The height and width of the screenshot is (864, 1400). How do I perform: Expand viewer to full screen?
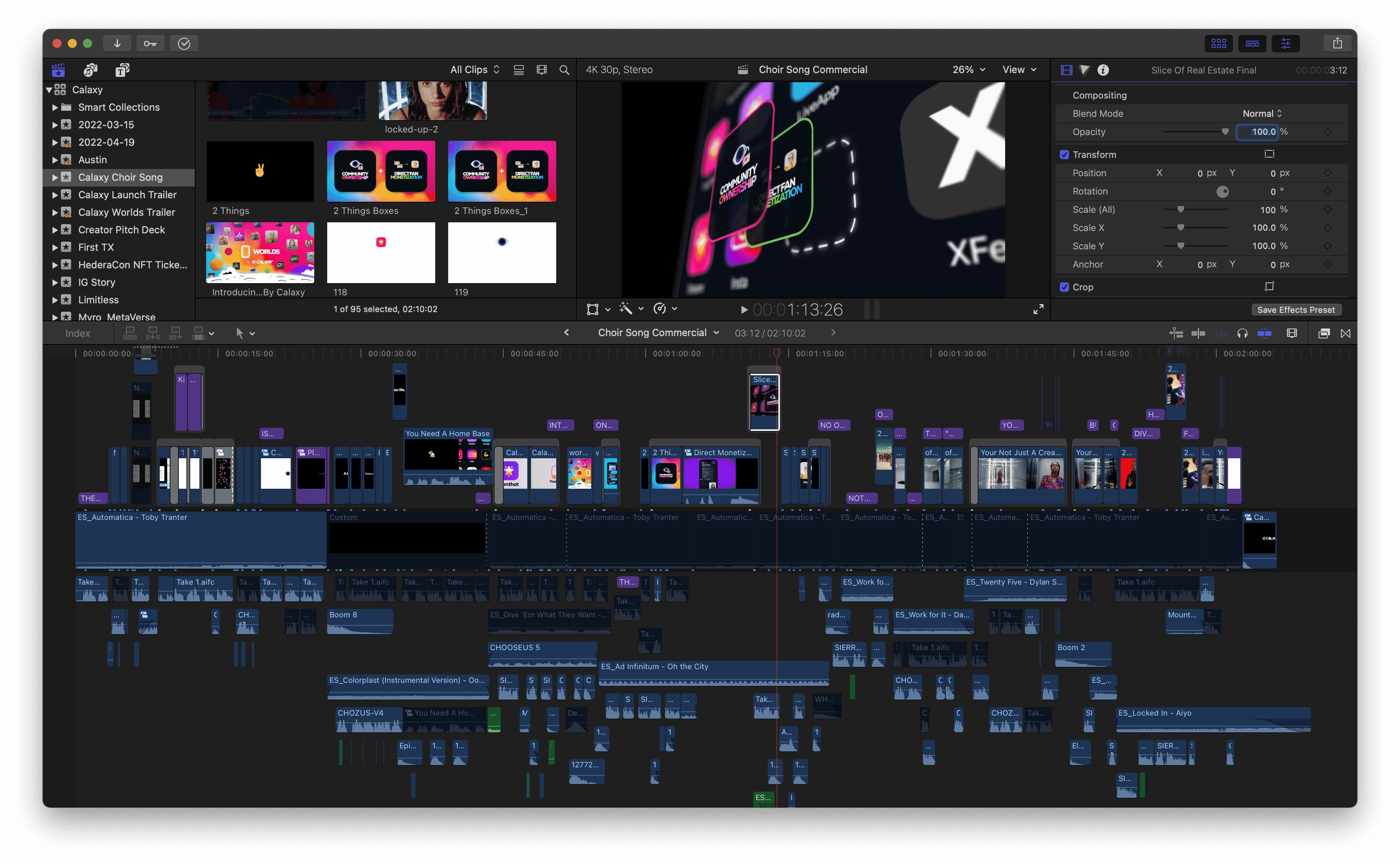coord(1038,309)
